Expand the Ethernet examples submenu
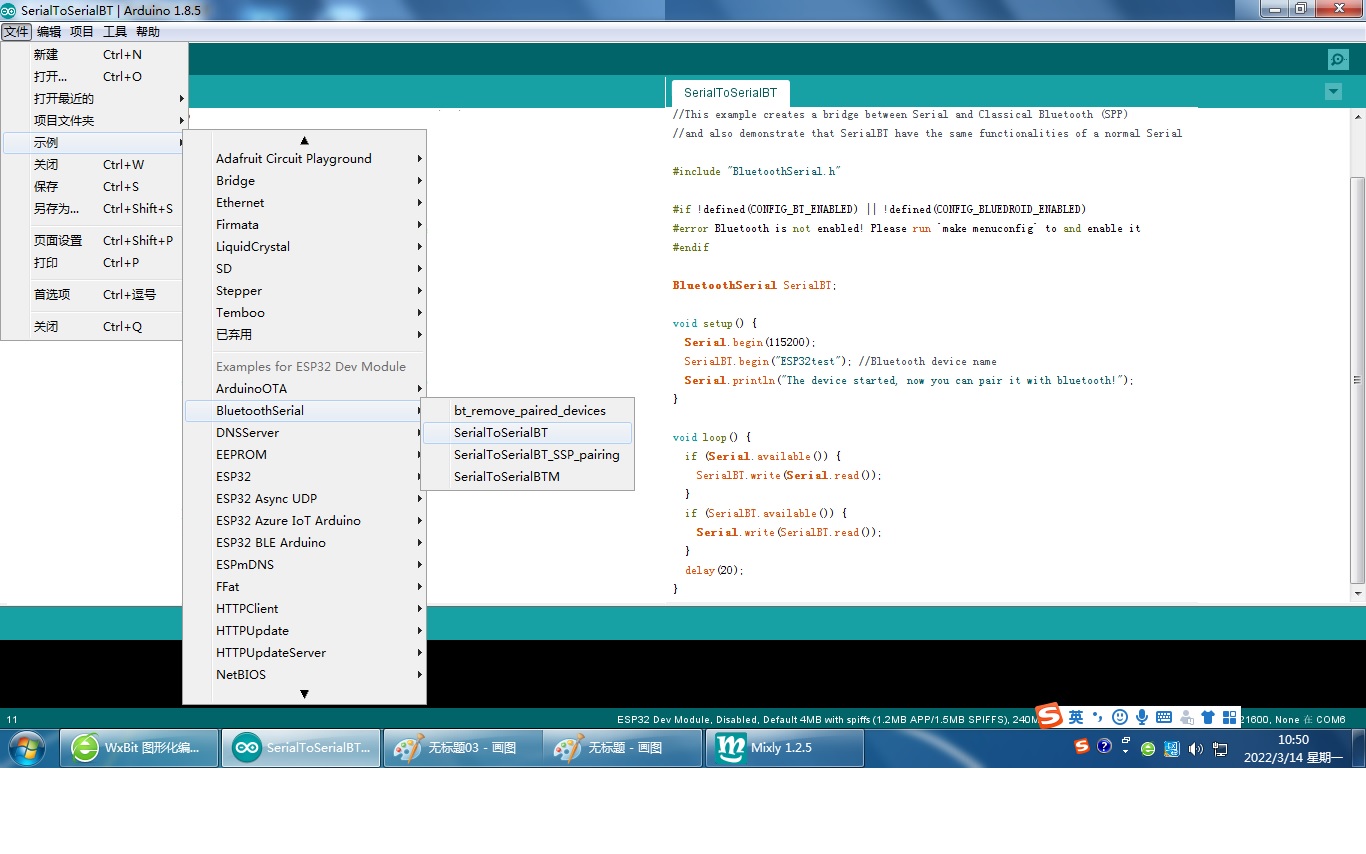 point(305,203)
